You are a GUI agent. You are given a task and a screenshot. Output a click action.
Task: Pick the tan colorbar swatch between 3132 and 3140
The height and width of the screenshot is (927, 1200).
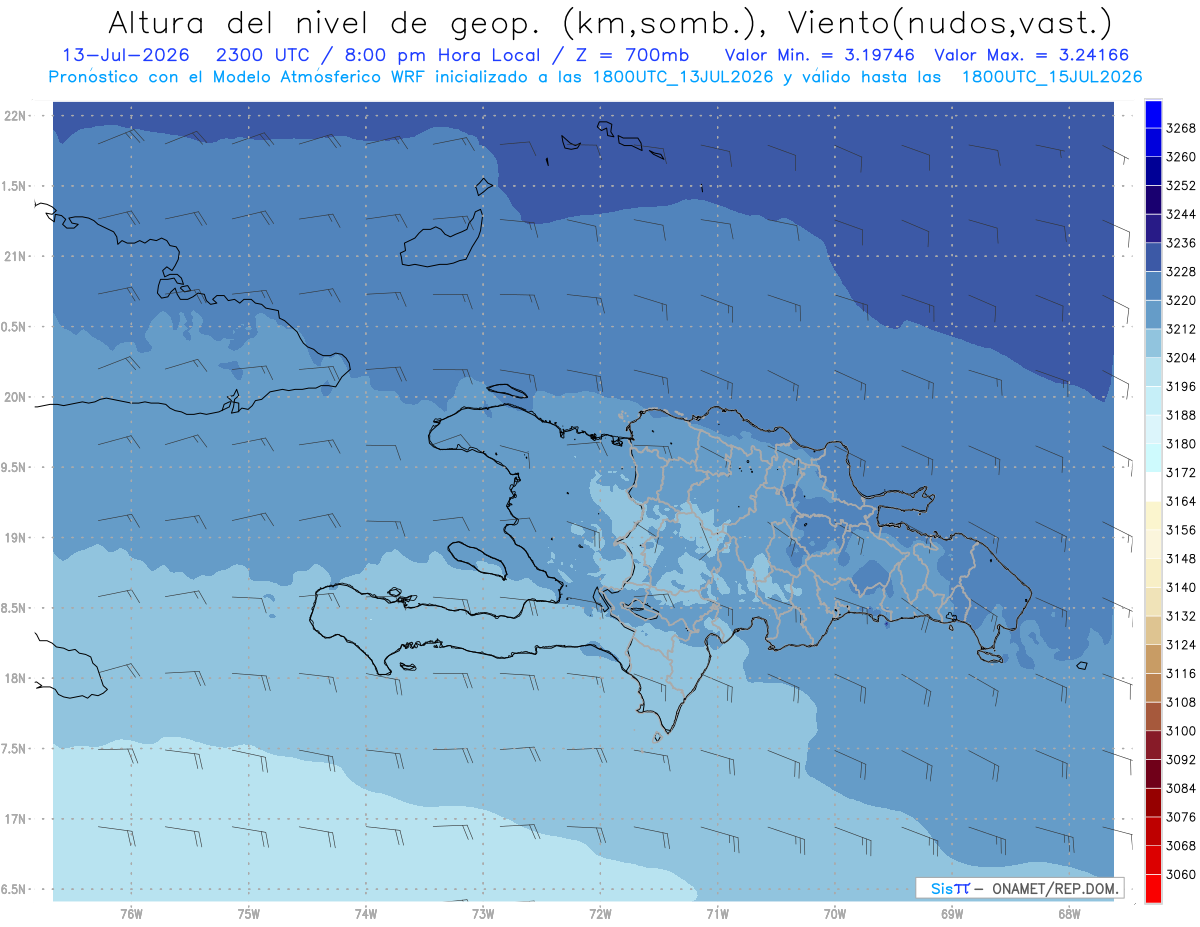click(1153, 602)
